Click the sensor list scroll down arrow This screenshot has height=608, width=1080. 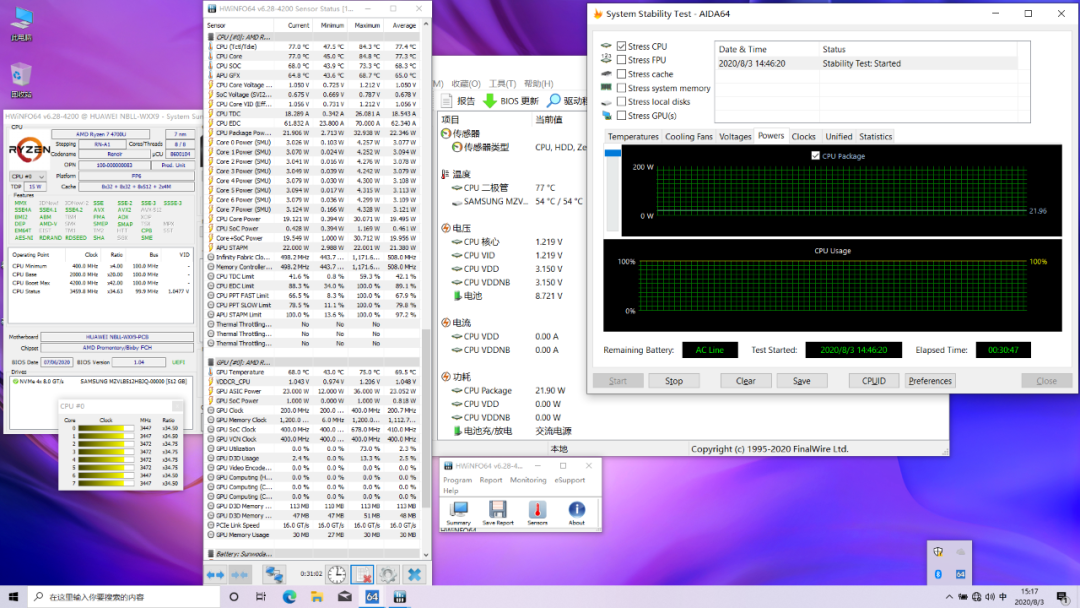[x=428, y=553]
